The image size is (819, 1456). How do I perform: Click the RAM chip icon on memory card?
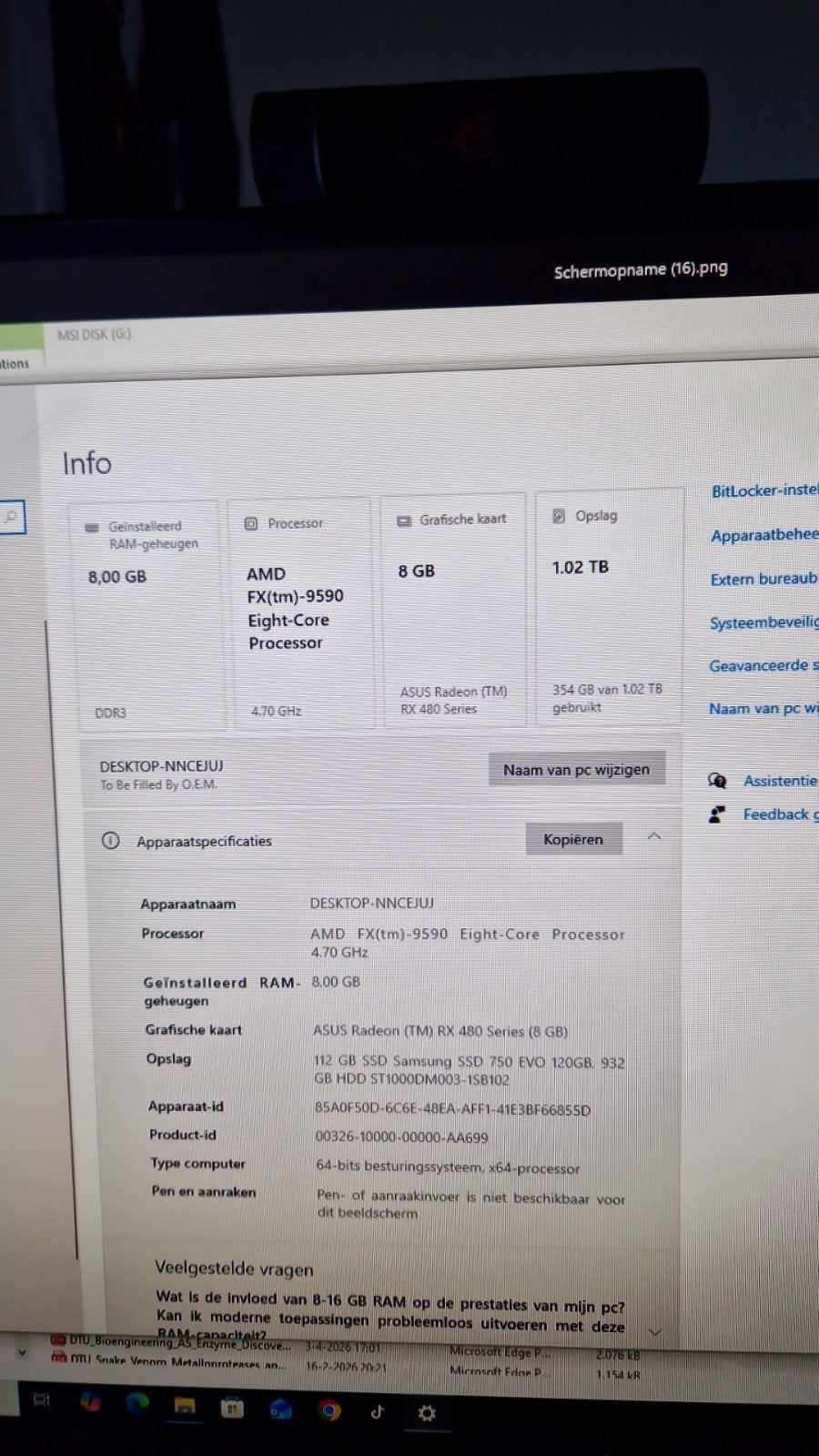[91, 527]
